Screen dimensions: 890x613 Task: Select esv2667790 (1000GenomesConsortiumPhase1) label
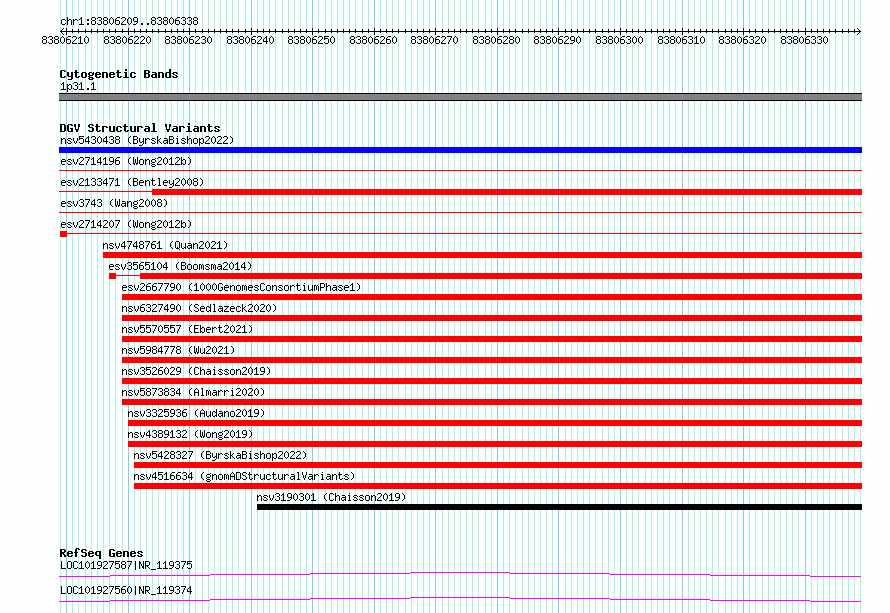pos(241,287)
